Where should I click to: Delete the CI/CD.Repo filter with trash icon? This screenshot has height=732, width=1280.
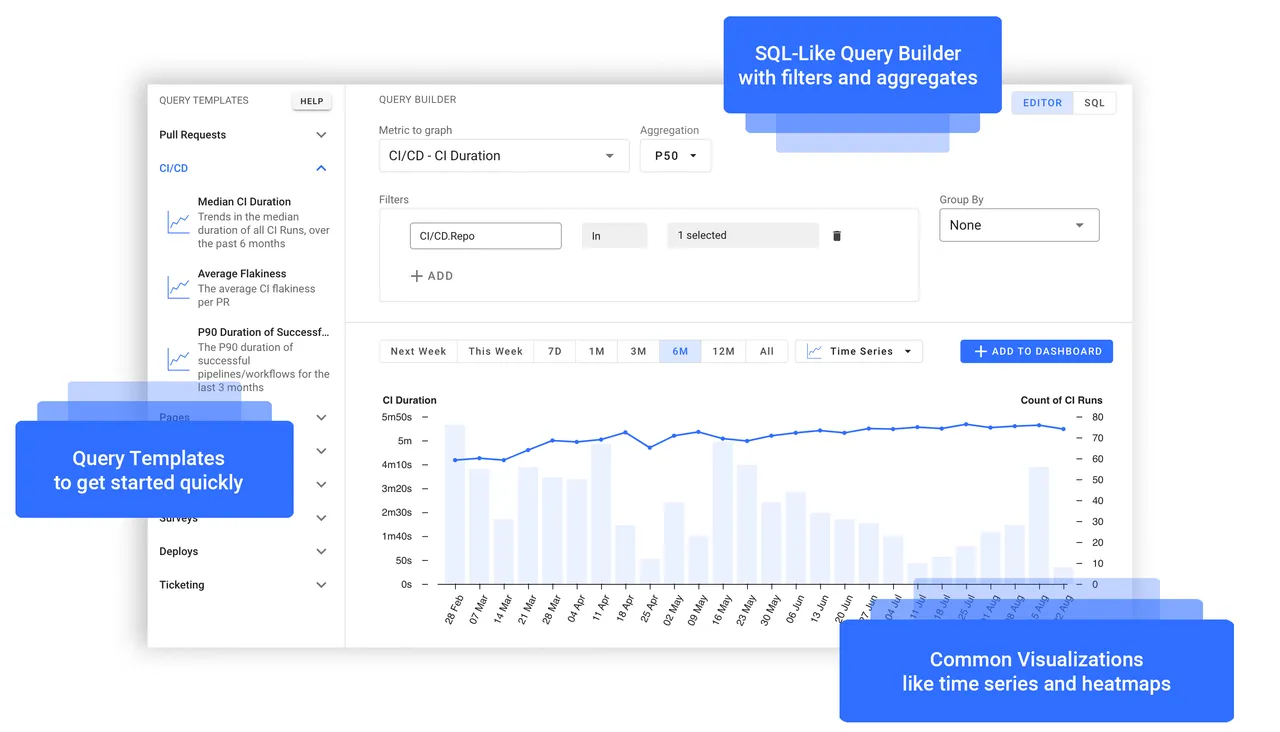pos(837,236)
